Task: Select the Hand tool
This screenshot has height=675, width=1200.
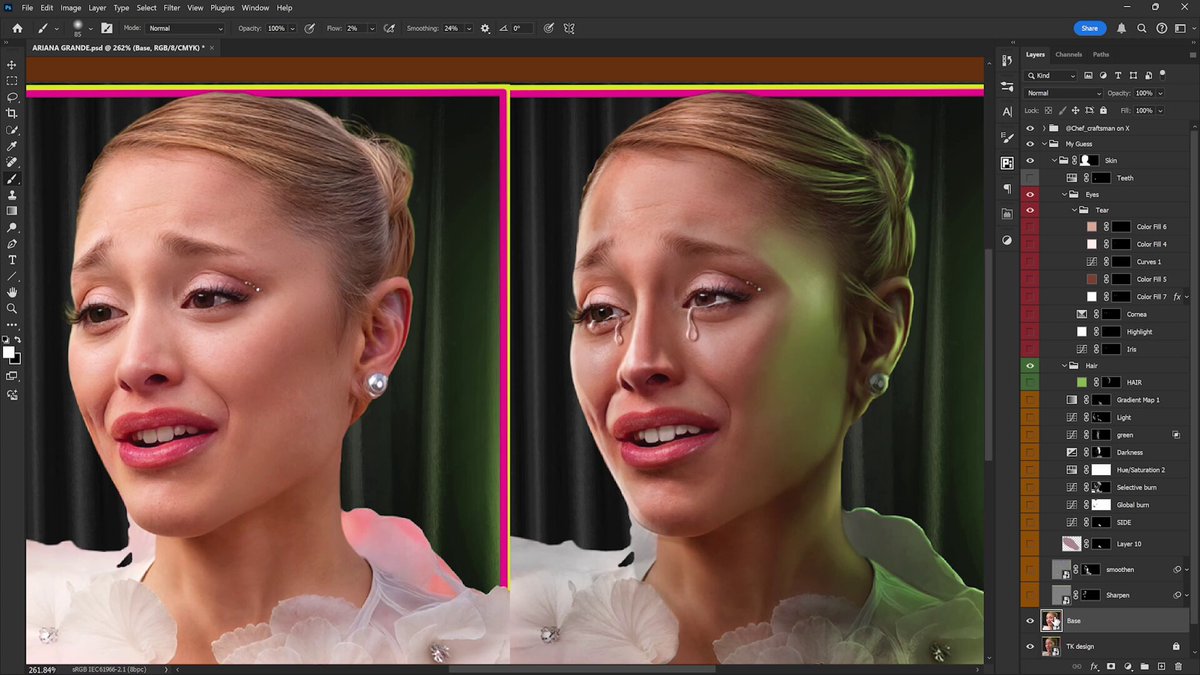Action: tap(12, 292)
